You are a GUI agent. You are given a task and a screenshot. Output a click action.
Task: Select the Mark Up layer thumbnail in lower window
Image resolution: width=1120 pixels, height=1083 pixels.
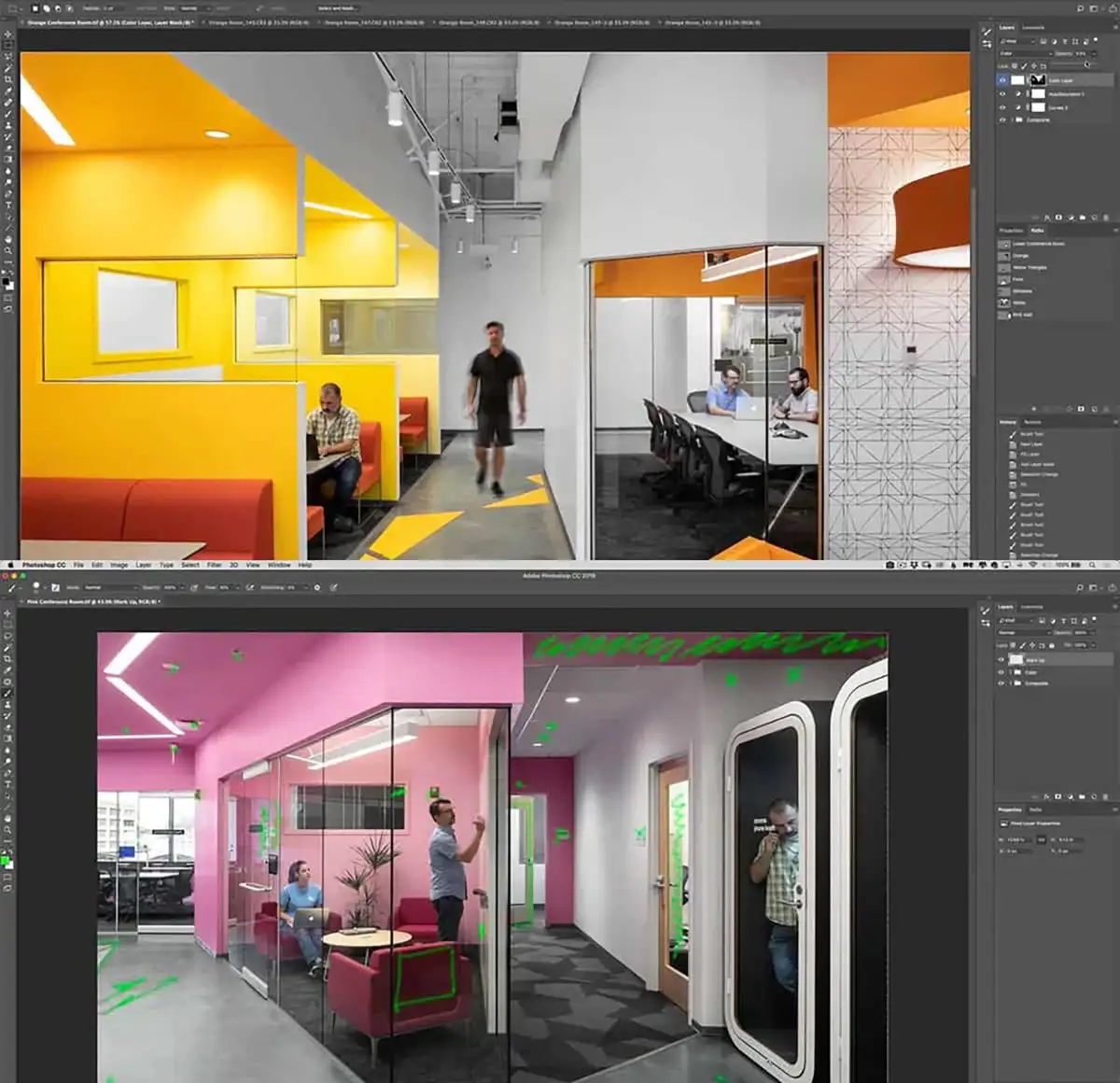(x=1016, y=660)
